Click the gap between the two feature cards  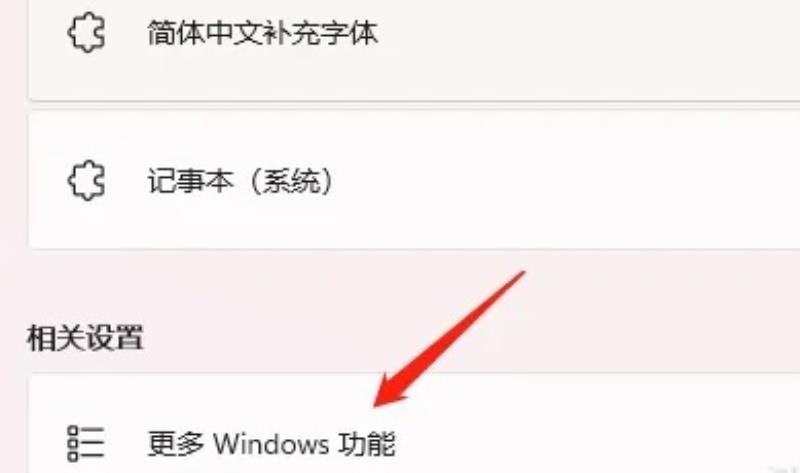414,105
